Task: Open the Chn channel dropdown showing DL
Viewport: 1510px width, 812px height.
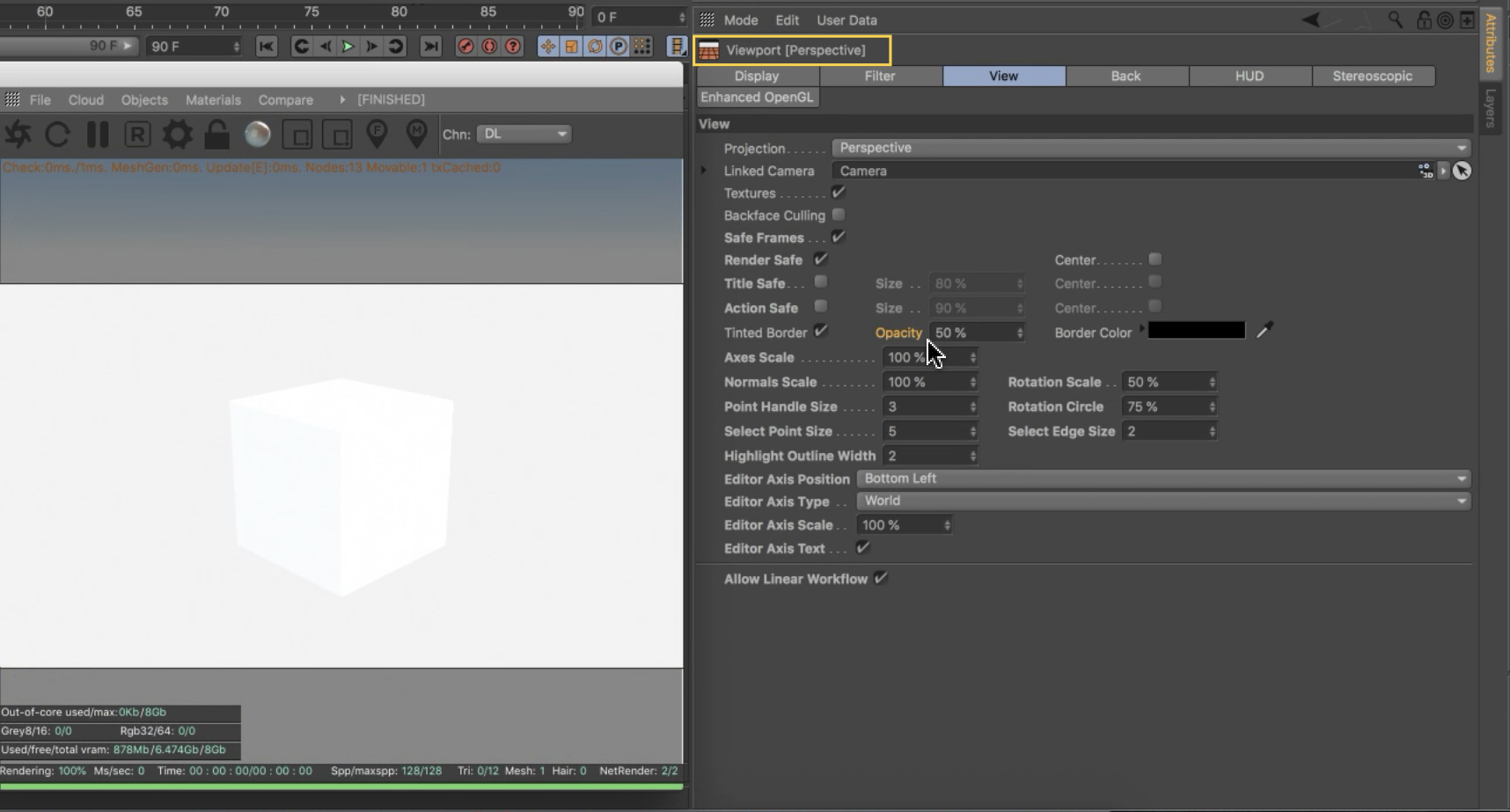Action: coord(524,134)
